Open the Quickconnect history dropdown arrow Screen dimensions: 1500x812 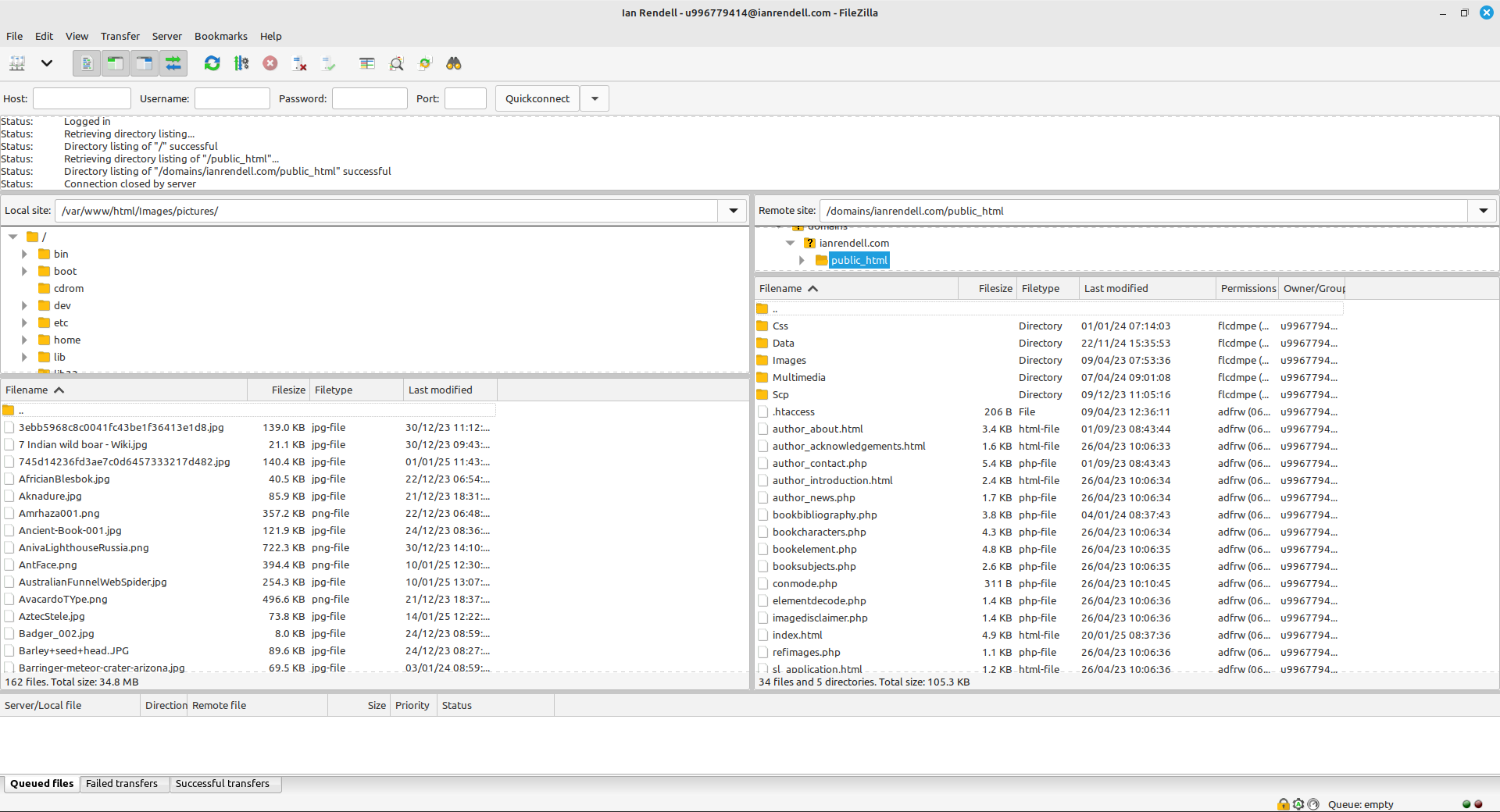pyautogui.click(x=595, y=98)
